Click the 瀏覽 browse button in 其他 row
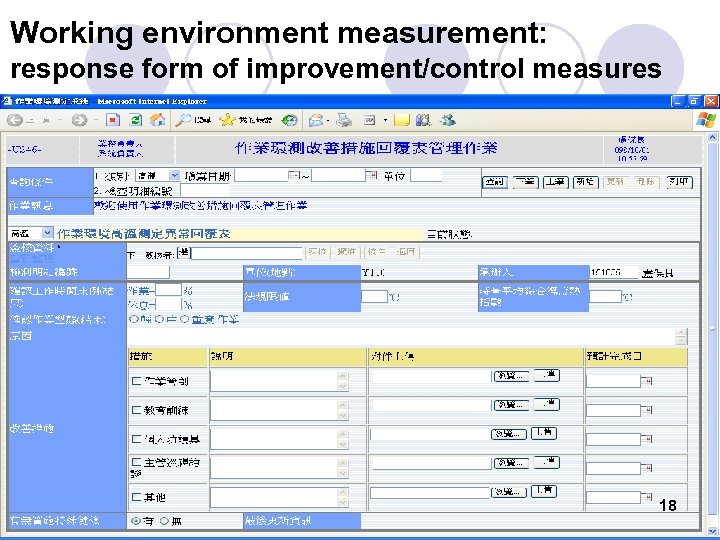Screen dimensions: 720x540 [x=508, y=492]
